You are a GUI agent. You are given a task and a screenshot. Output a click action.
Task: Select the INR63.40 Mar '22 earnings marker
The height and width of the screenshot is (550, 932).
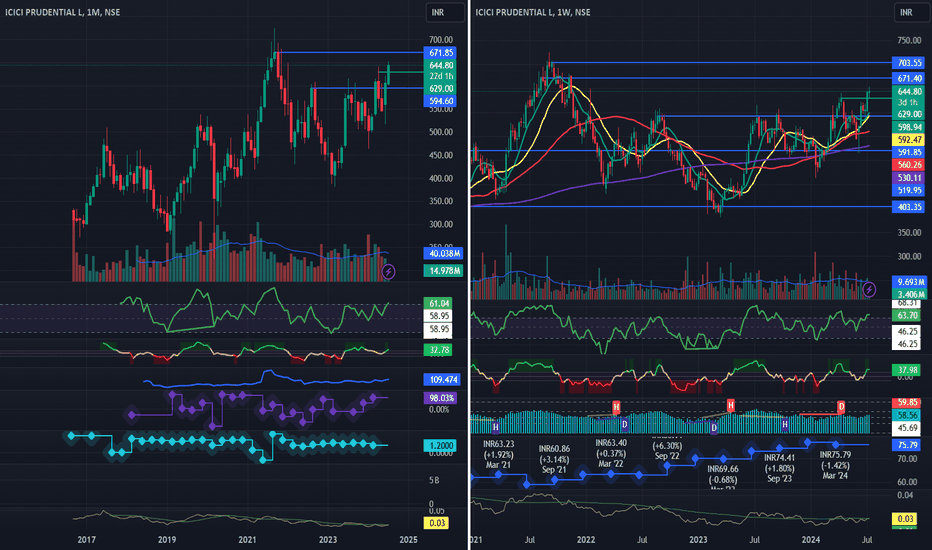click(x=610, y=453)
